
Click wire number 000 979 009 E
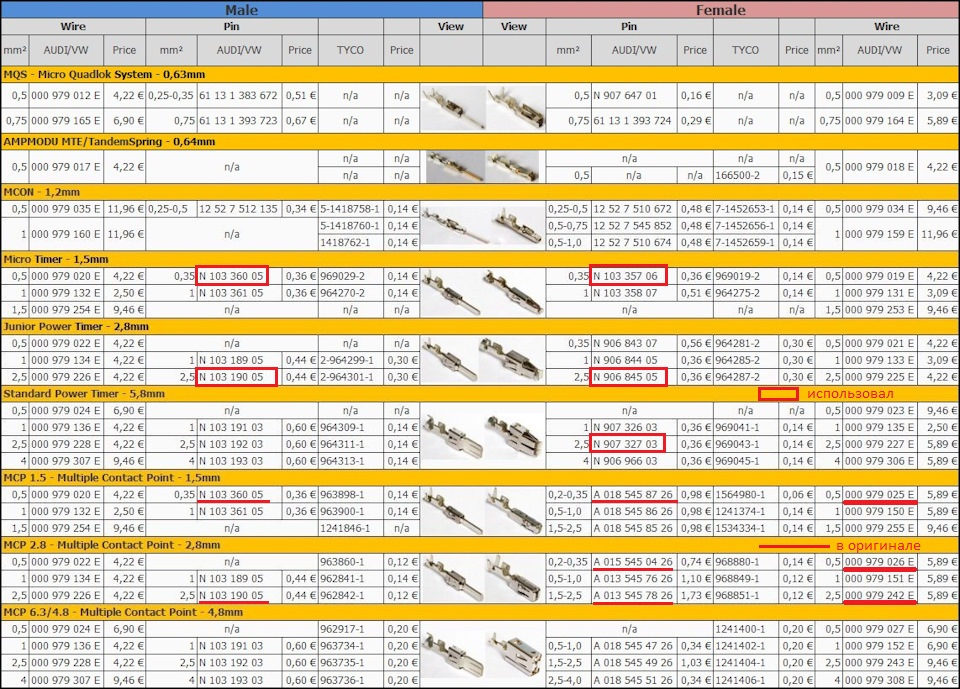[879, 96]
